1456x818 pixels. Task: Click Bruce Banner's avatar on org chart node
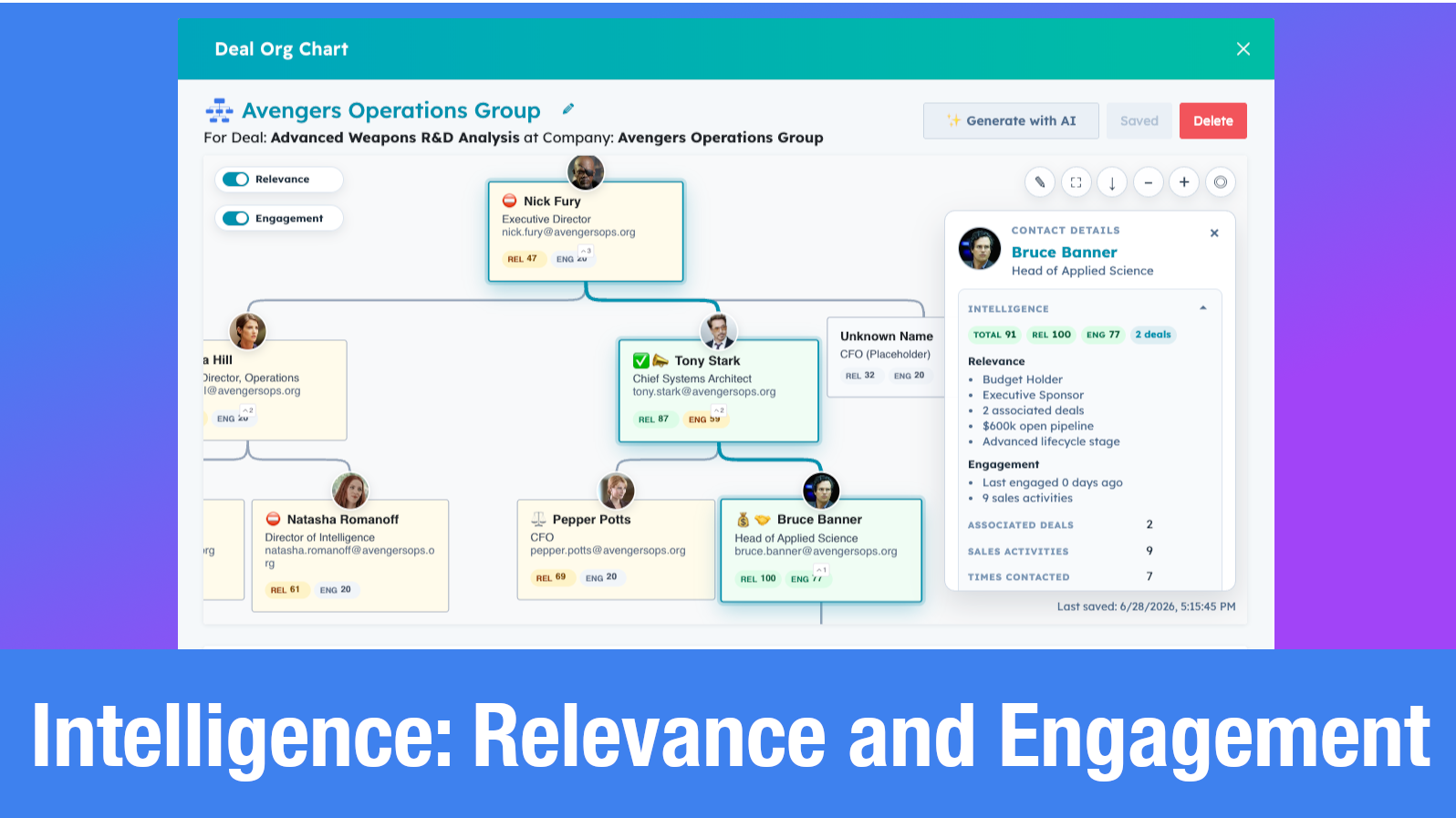pos(821,491)
